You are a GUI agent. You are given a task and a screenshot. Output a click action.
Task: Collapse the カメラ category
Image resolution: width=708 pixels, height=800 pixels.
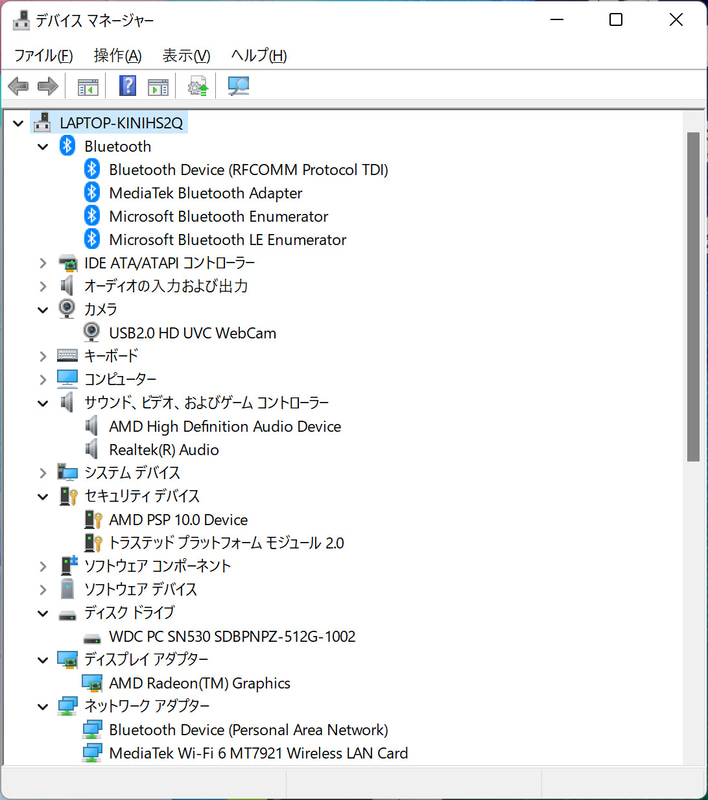43,310
